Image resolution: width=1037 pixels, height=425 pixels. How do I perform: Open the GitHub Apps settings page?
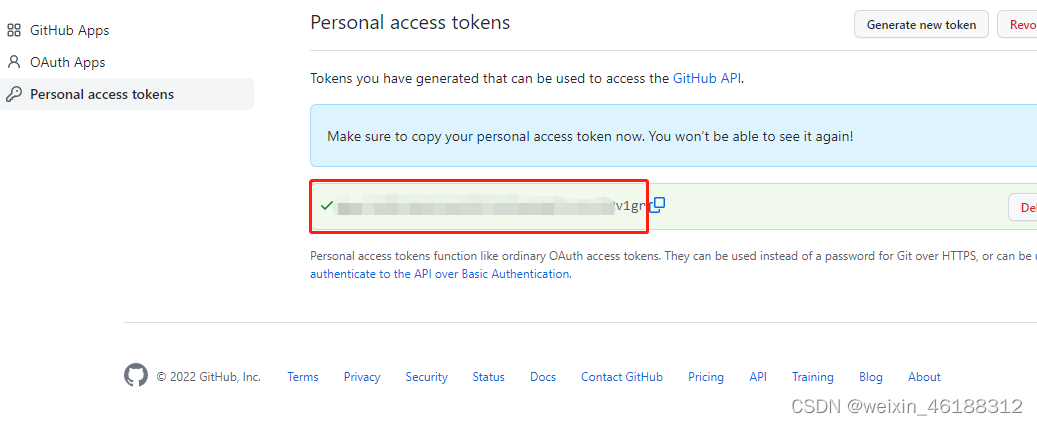[69, 31]
